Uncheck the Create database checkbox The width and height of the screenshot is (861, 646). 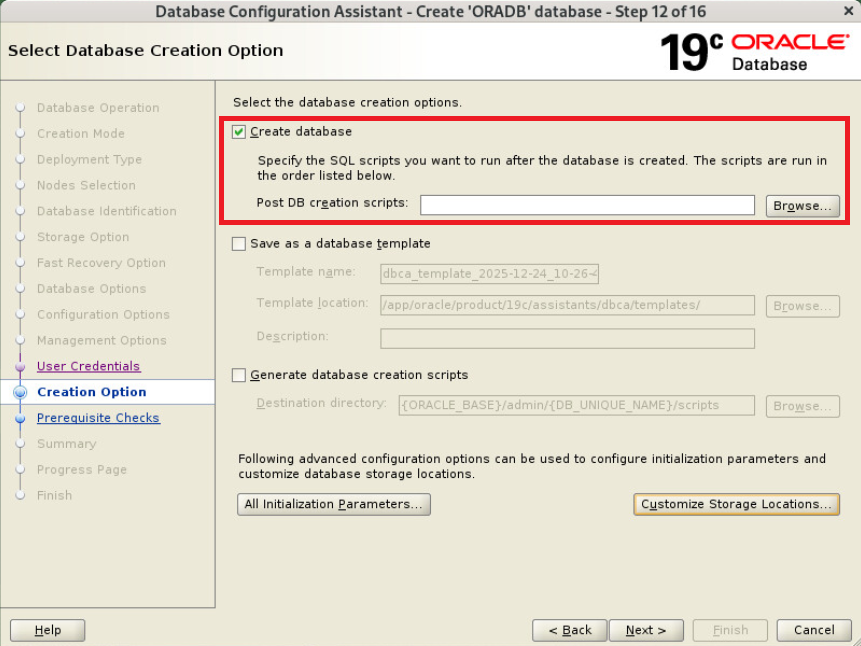click(x=238, y=132)
